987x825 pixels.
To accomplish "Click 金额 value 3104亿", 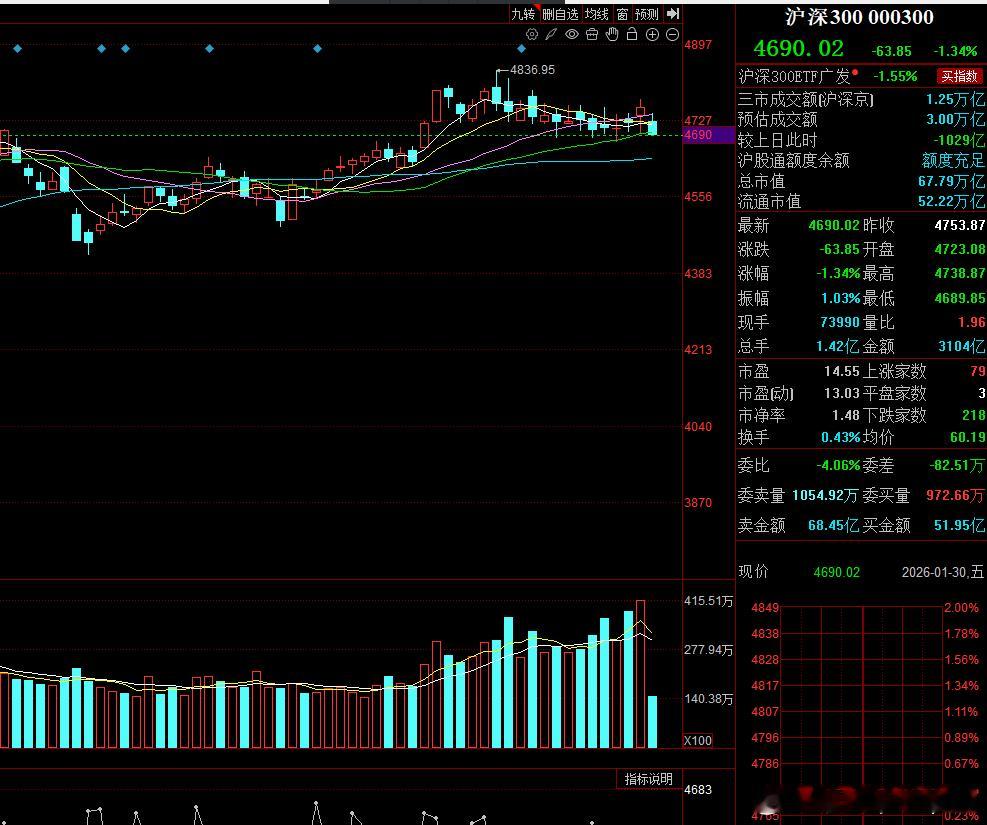I will point(962,346).
